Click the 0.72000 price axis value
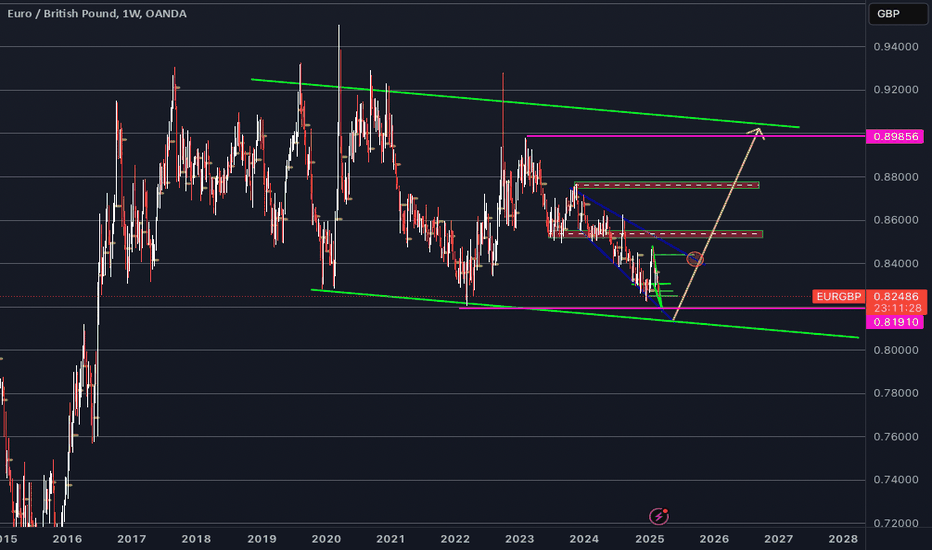 click(896, 523)
